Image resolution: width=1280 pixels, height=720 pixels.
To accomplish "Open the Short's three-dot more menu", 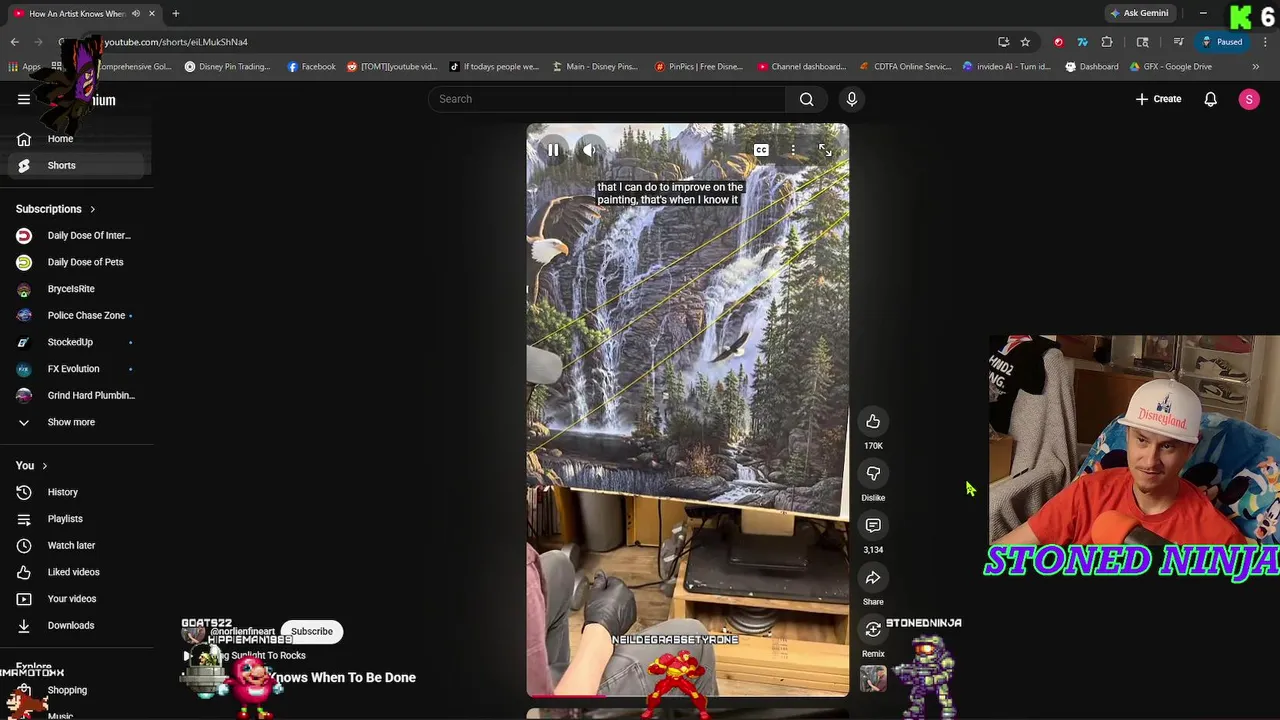I will (x=793, y=150).
